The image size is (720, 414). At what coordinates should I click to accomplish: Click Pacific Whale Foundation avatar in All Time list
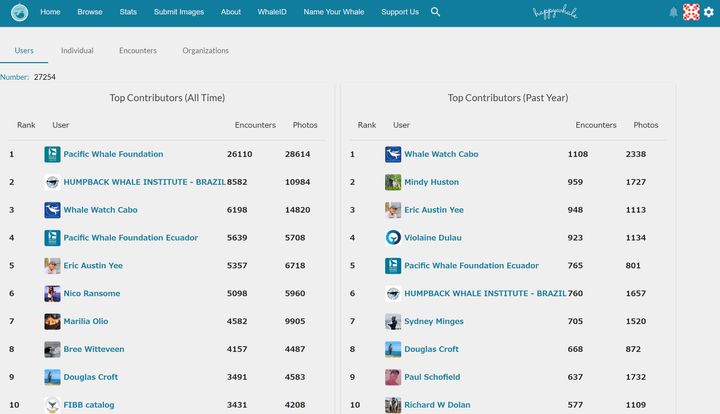point(52,154)
